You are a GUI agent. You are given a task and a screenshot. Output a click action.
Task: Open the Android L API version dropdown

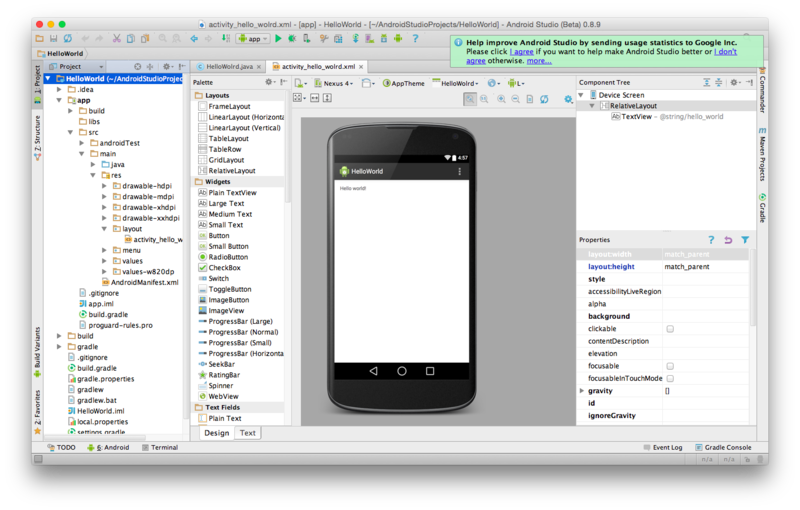coord(516,83)
